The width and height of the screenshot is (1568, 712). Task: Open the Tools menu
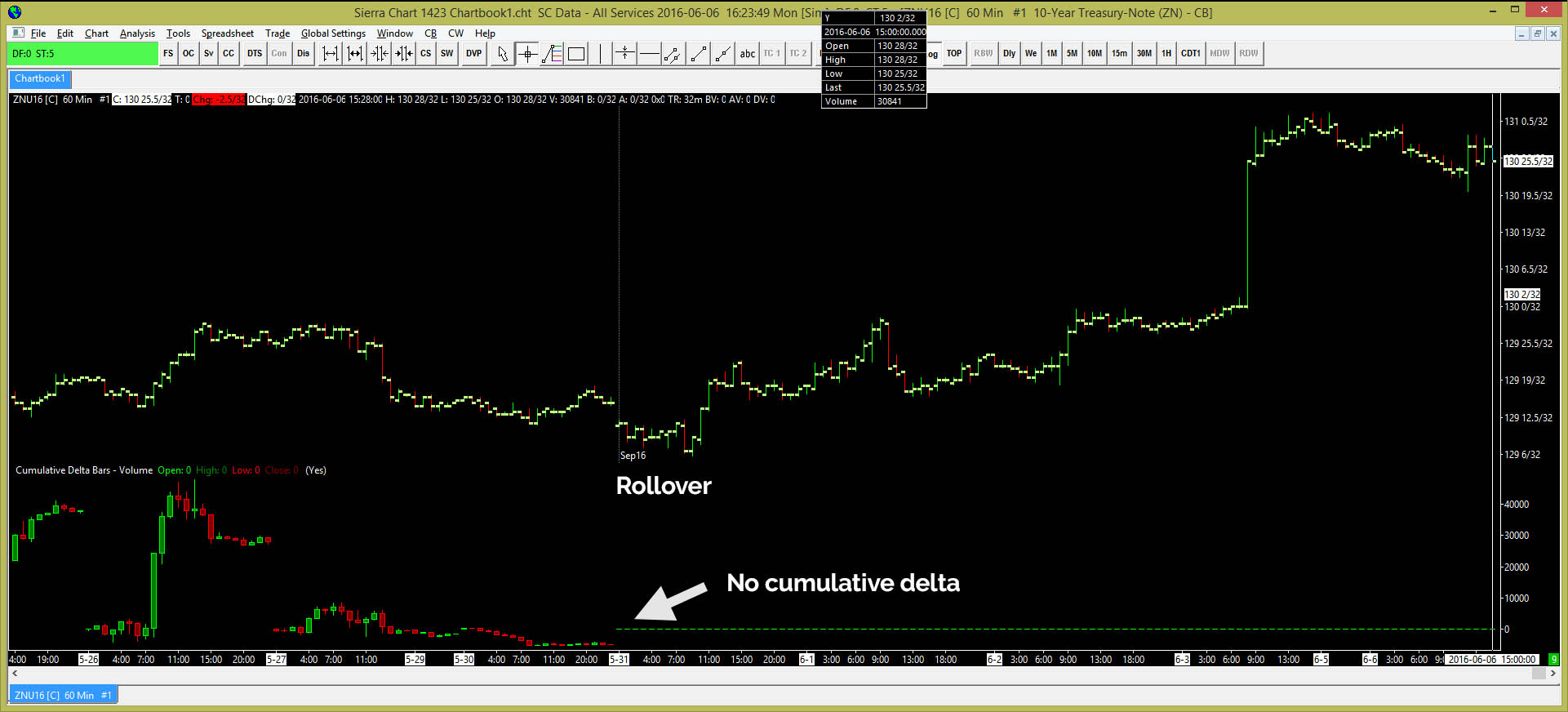tap(178, 33)
